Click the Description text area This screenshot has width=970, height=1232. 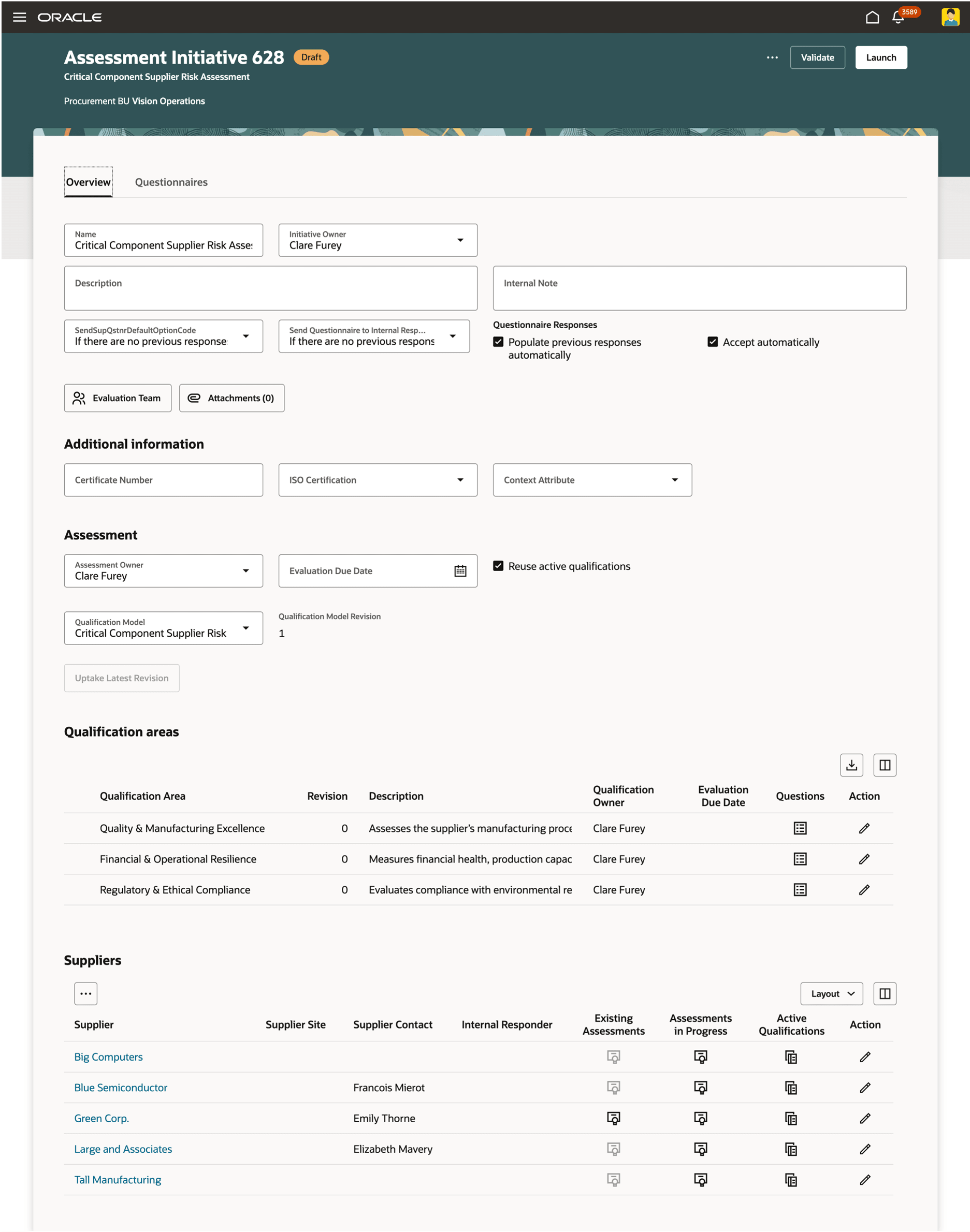click(270, 288)
